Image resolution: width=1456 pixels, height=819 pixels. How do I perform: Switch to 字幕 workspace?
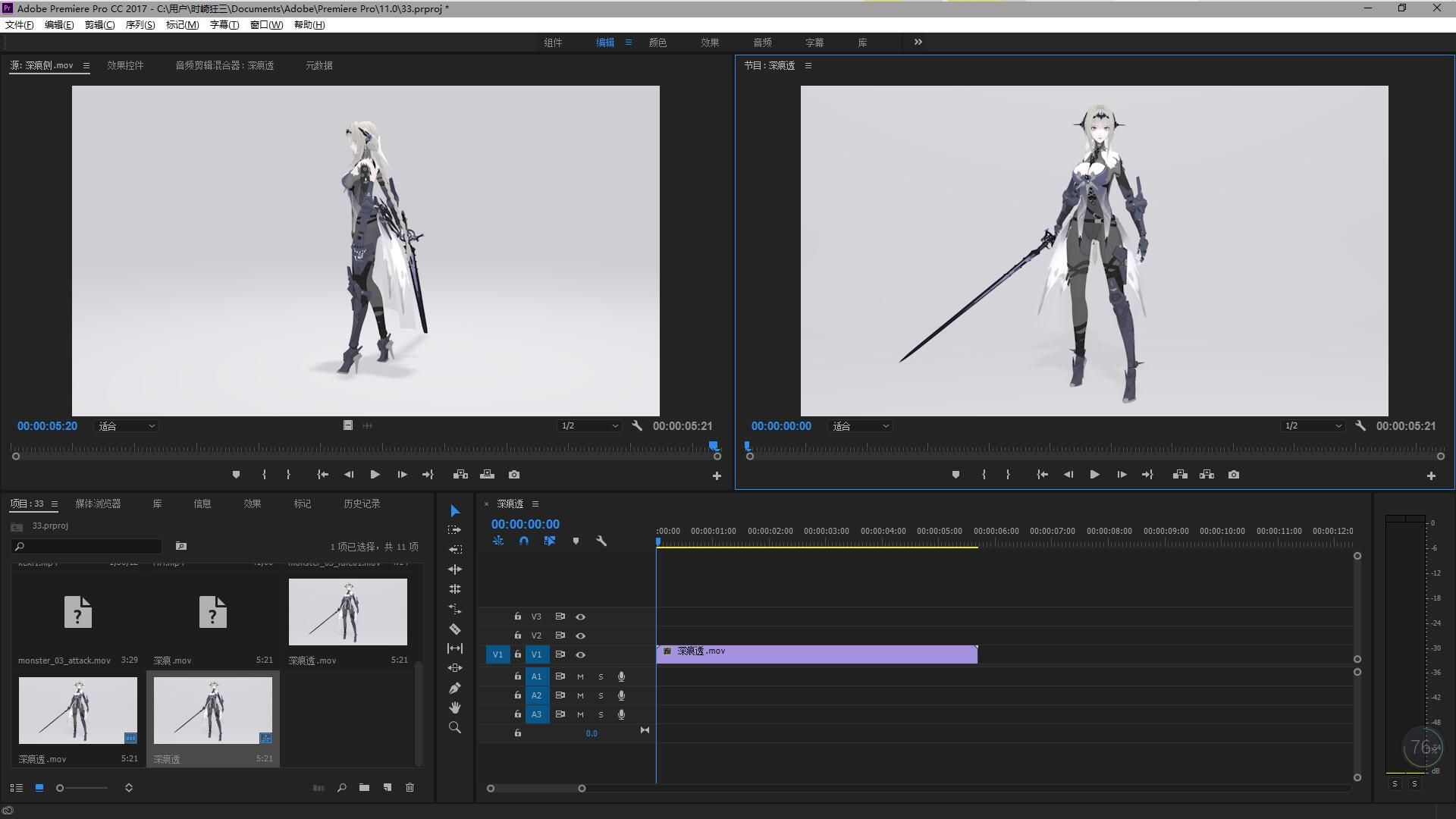coord(814,43)
